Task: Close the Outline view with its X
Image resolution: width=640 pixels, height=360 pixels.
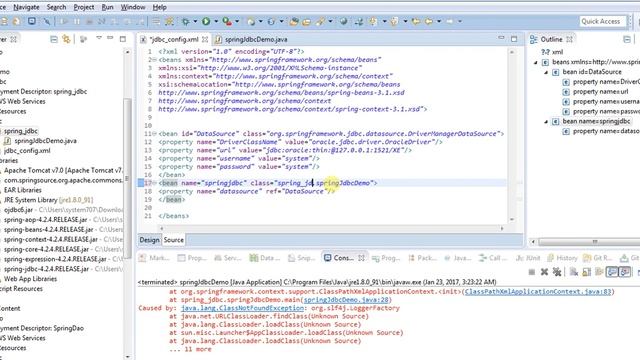Action: pos(569,39)
